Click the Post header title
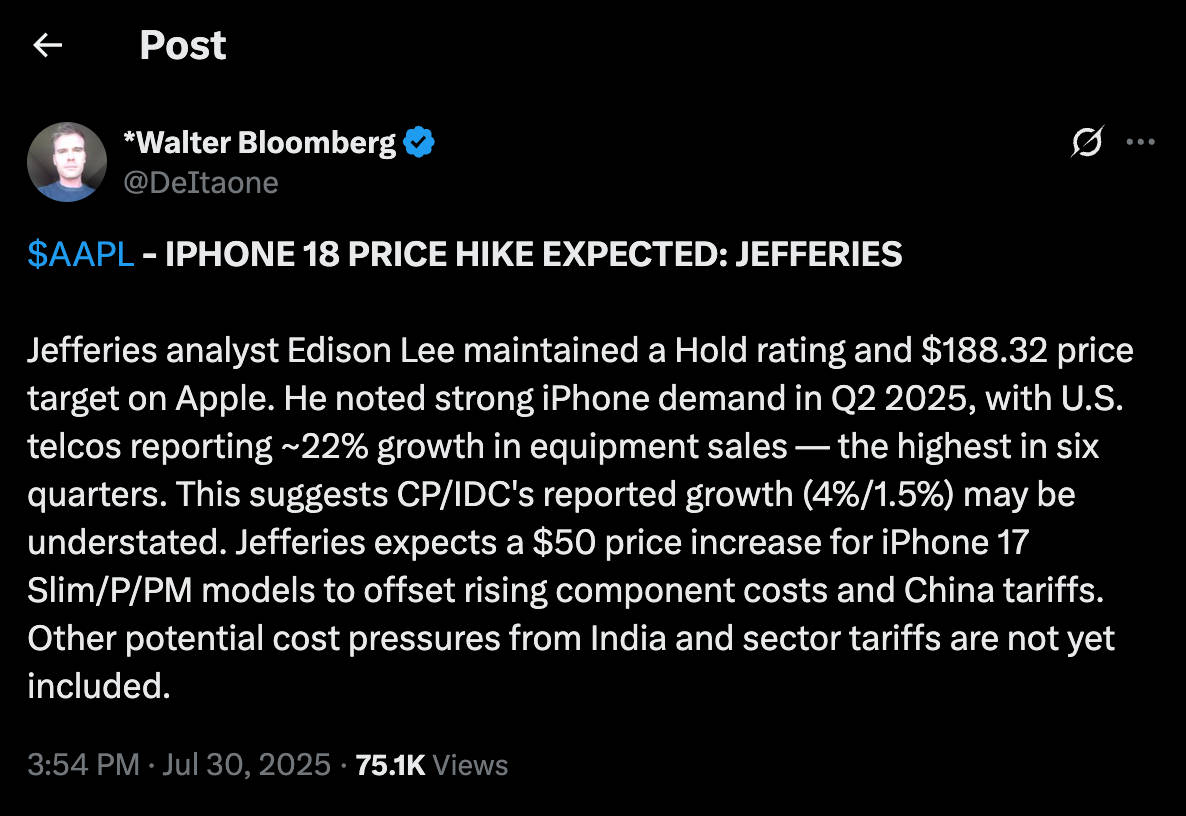 click(x=183, y=45)
